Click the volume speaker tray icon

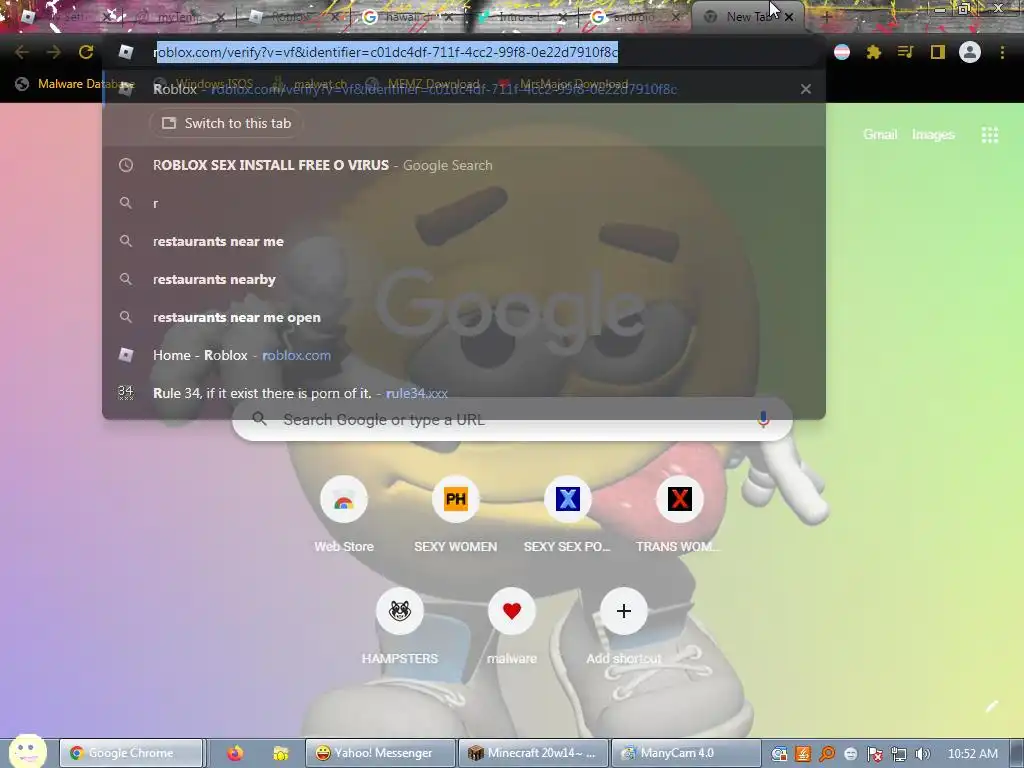922,754
